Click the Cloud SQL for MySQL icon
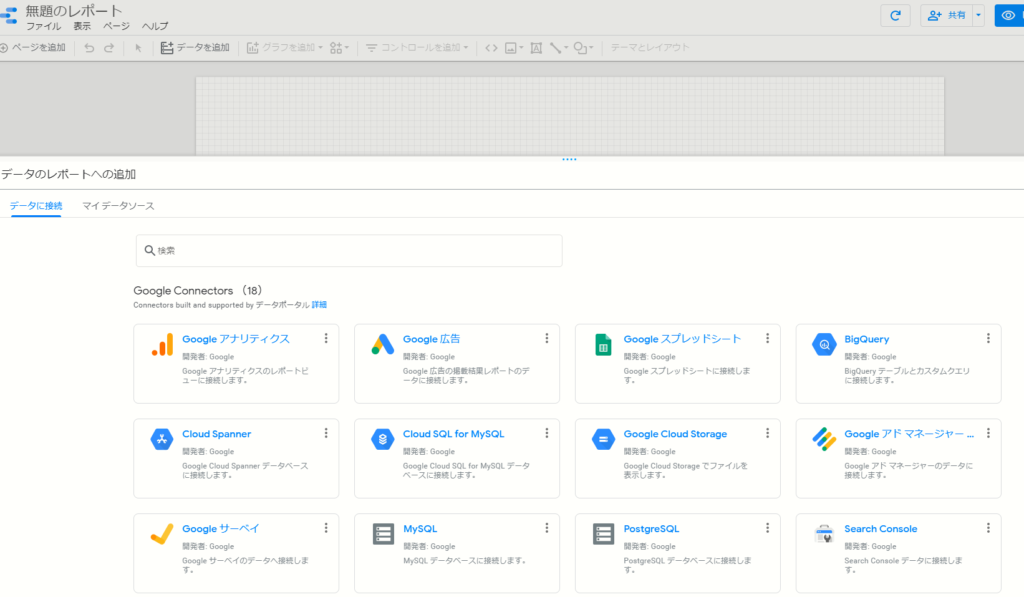This screenshot has height=597, width=1024. pos(383,439)
